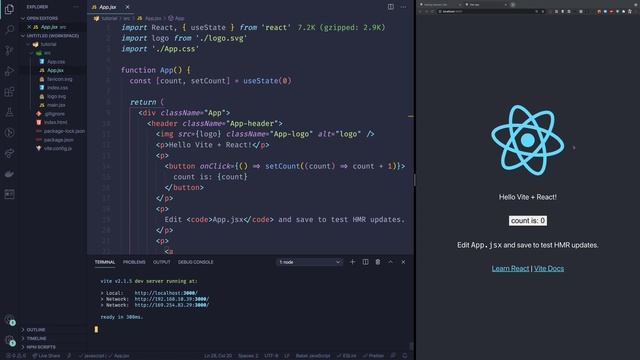The height and width of the screenshot is (360, 640).
Task: Open http://localhost:3000/ link in terminal
Action: click(166, 293)
